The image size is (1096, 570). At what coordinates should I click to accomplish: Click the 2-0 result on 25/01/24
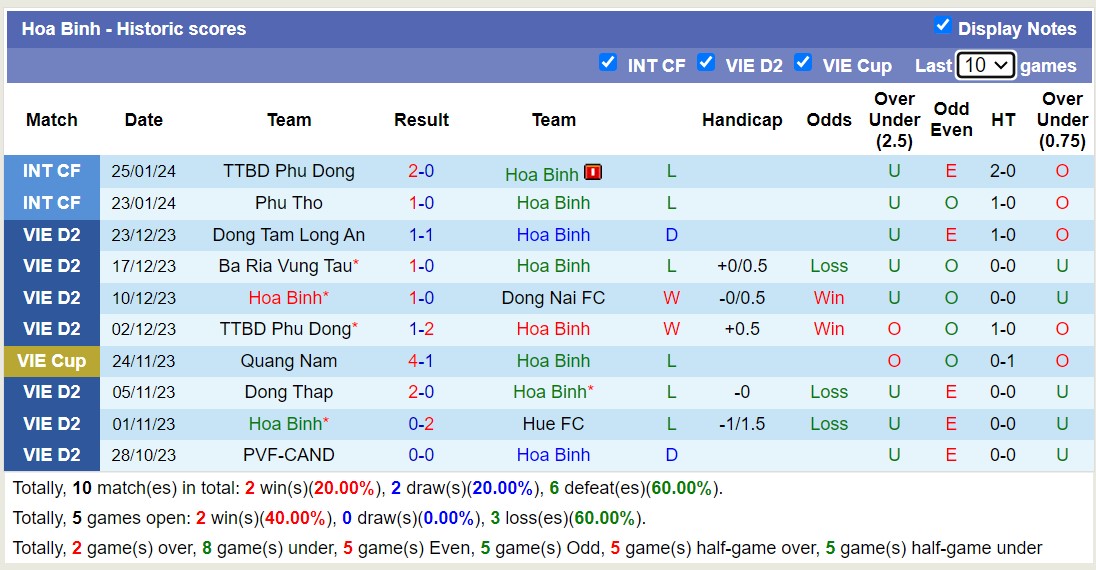(421, 171)
